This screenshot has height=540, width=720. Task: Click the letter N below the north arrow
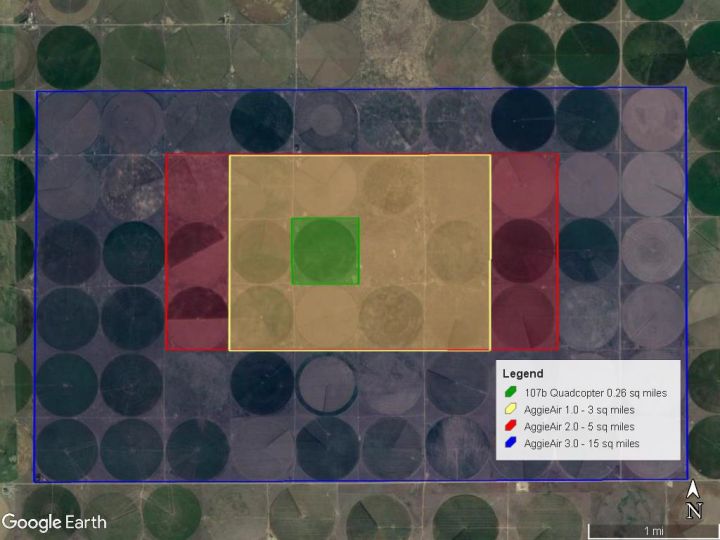[x=693, y=511]
